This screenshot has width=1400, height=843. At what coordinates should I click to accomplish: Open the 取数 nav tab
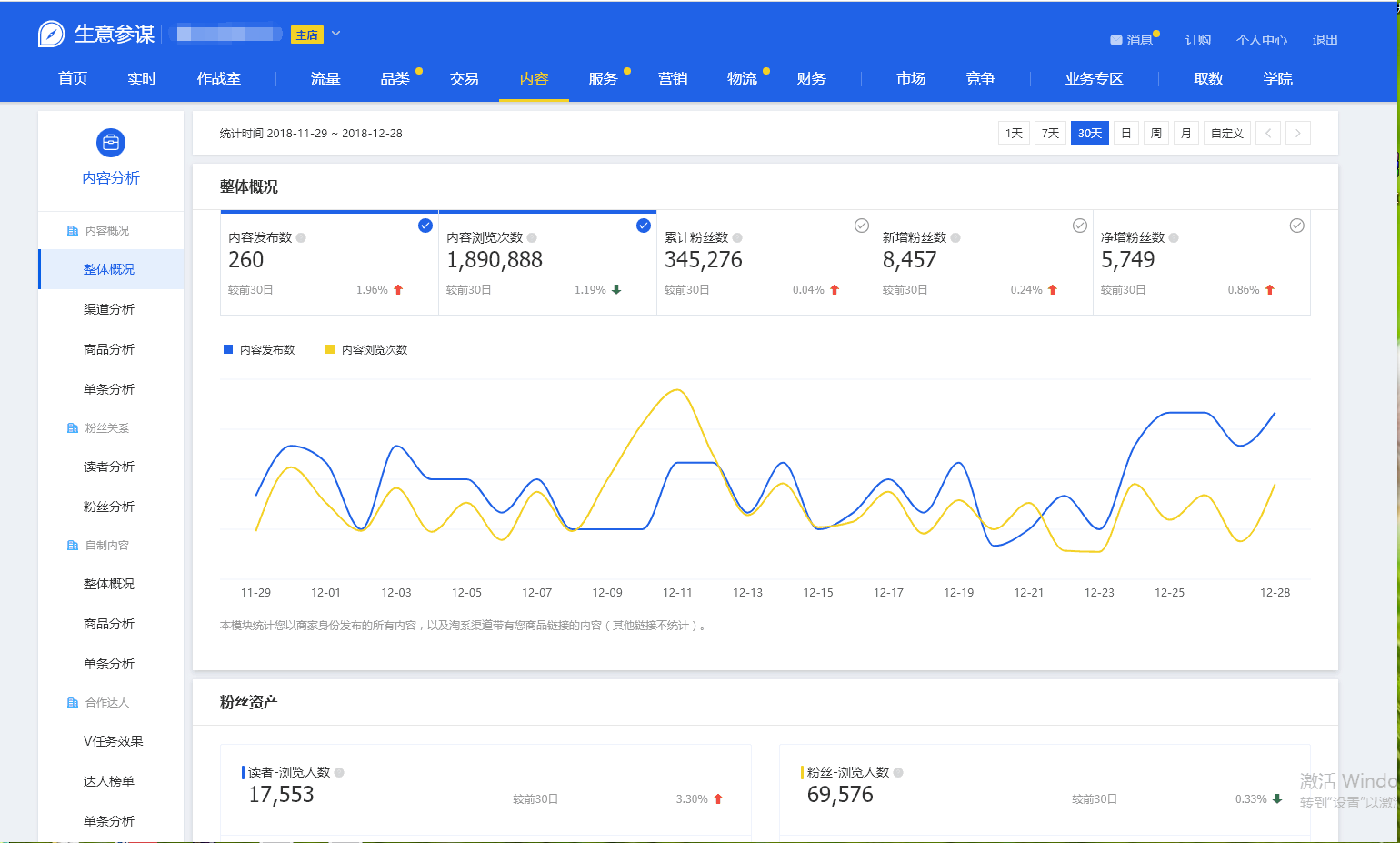[1209, 79]
